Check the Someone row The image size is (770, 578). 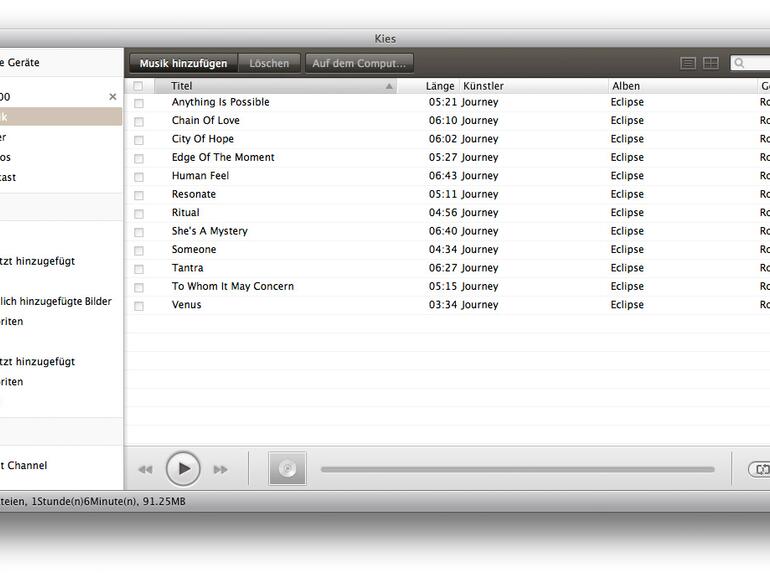click(x=139, y=250)
